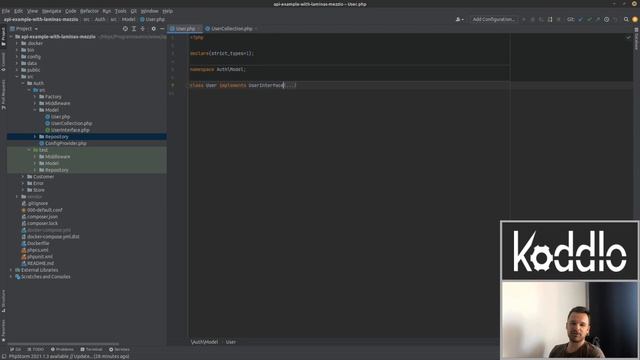
Task: Click the Git commit checkmark icon
Action: pos(589,19)
